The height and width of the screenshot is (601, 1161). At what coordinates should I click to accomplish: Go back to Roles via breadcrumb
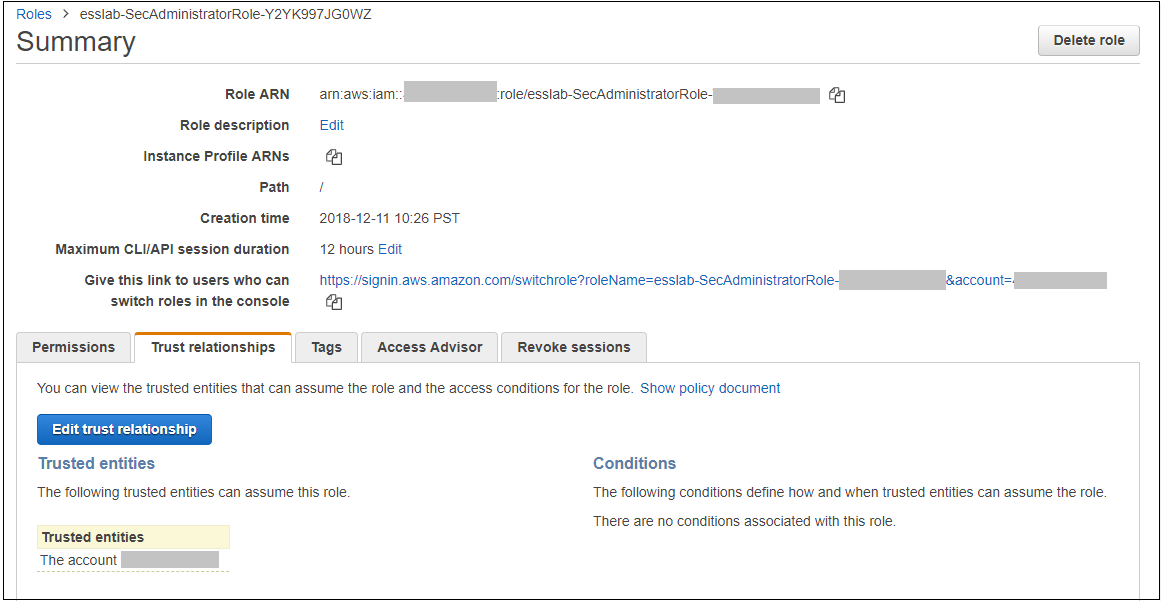[x=34, y=14]
